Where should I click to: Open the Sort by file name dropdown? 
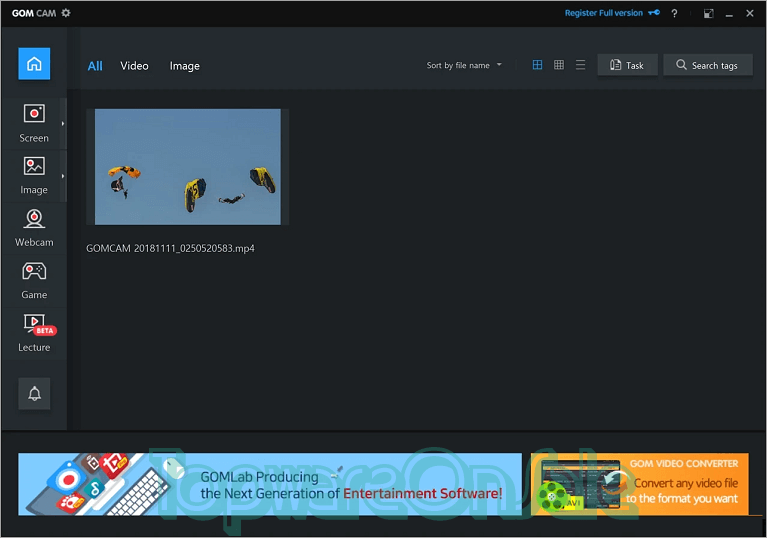(464, 65)
